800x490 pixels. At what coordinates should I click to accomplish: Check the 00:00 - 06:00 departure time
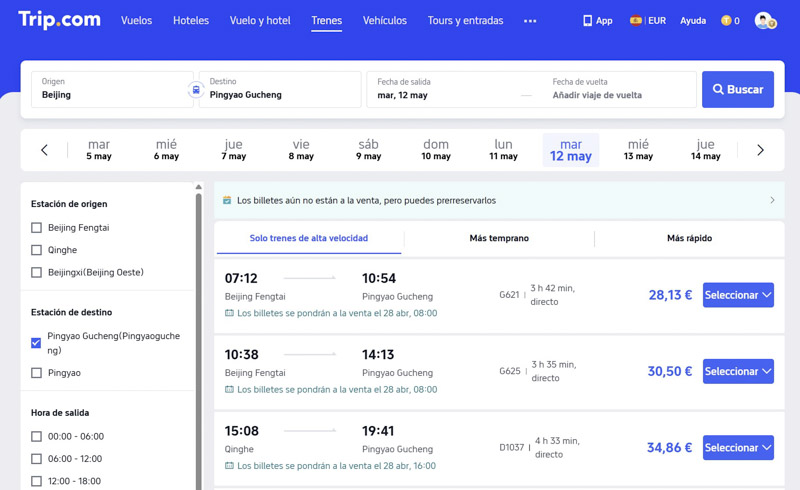[x=36, y=436]
